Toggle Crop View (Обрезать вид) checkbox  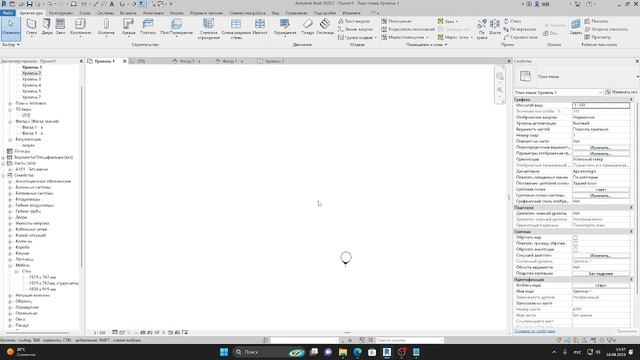575,237
